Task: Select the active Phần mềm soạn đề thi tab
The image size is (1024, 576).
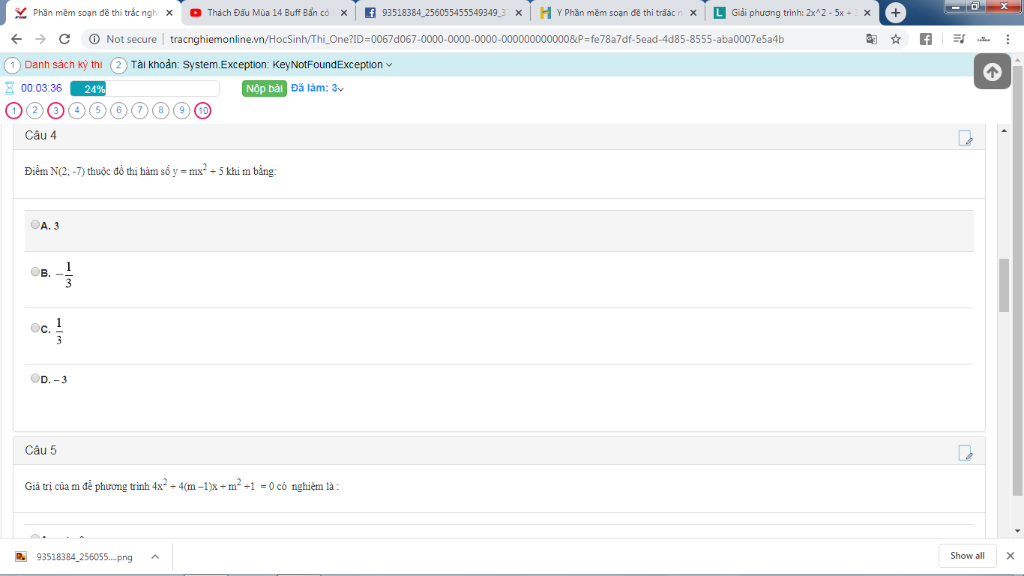Action: pos(93,13)
